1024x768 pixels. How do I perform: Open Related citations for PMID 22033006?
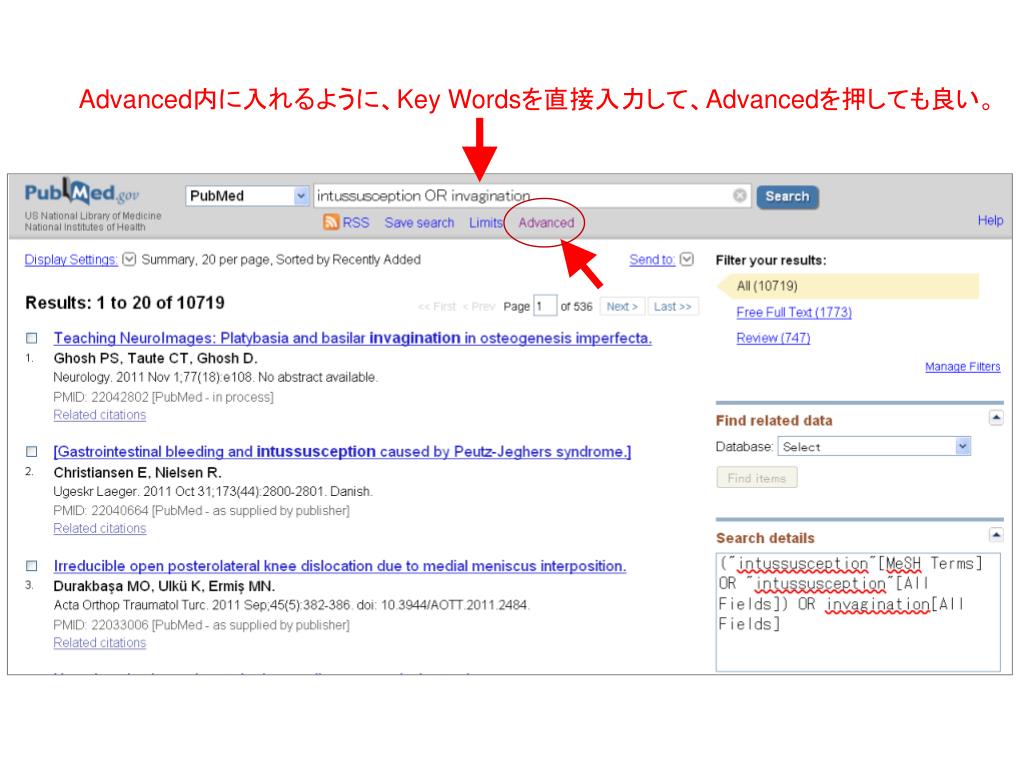pyautogui.click(x=100, y=643)
